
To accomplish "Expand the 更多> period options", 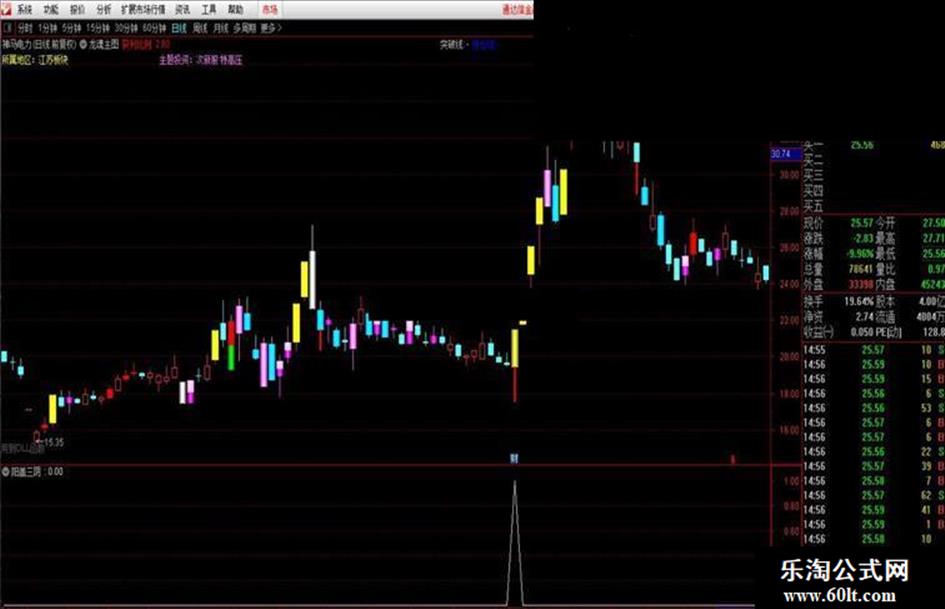I will [x=271, y=28].
